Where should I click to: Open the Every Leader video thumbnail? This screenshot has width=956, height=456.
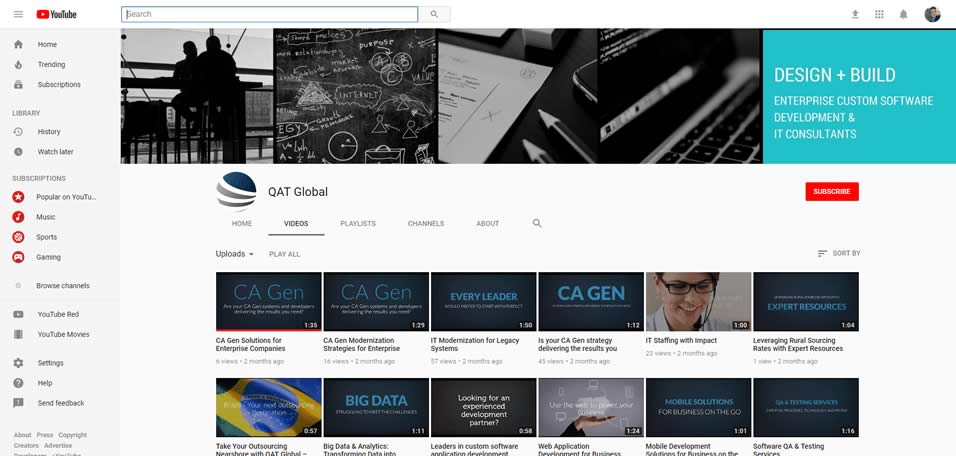pos(483,302)
